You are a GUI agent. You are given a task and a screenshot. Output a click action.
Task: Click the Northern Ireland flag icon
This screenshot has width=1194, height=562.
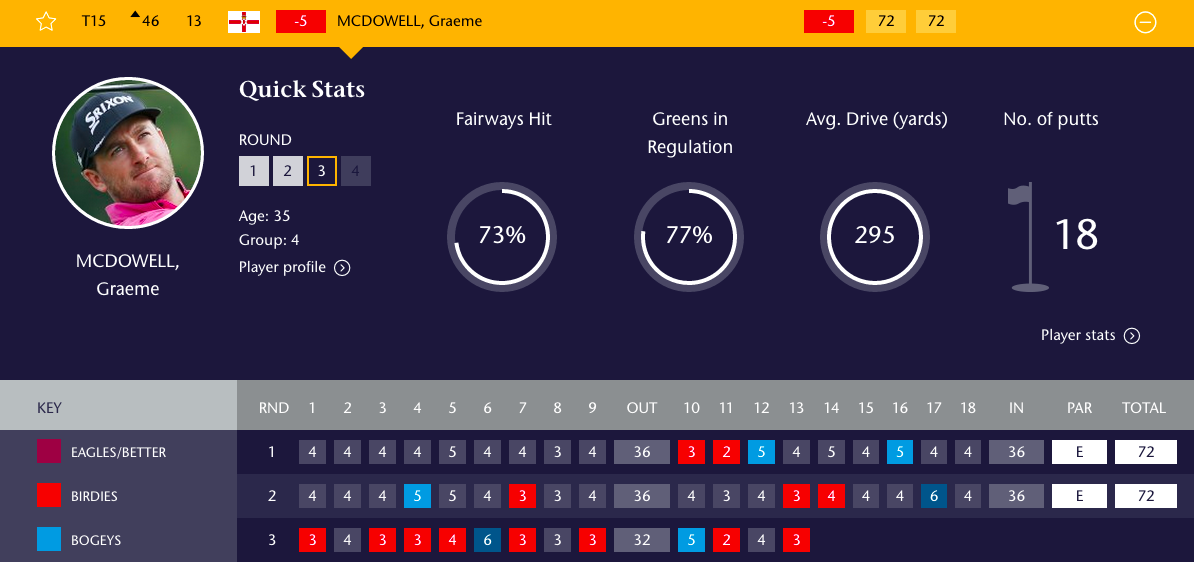(x=244, y=21)
